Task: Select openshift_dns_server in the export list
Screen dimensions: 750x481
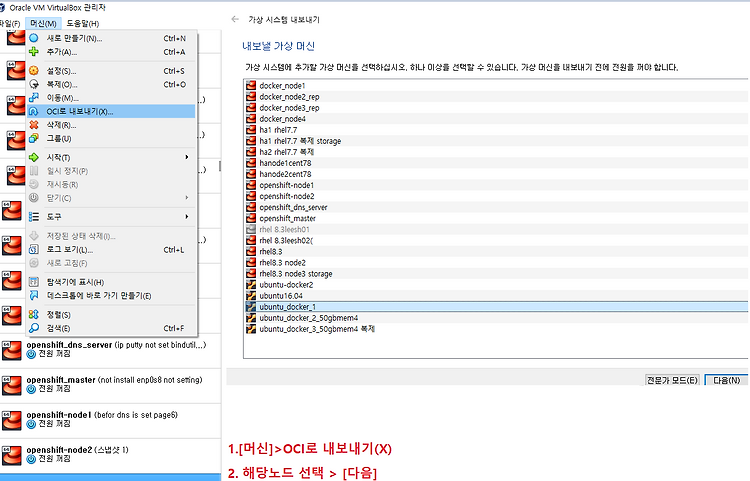Action: [x=496, y=207]
